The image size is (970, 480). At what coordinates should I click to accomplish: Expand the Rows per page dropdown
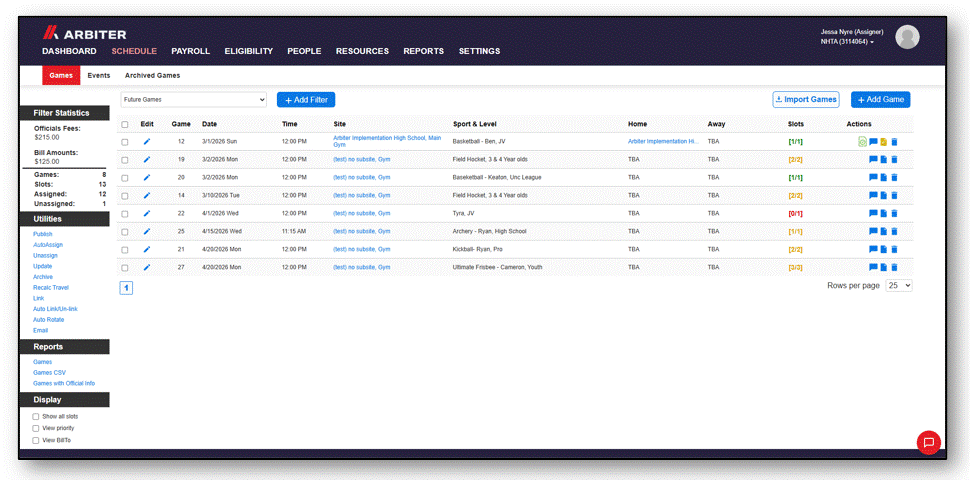click(x=899, y=286)
